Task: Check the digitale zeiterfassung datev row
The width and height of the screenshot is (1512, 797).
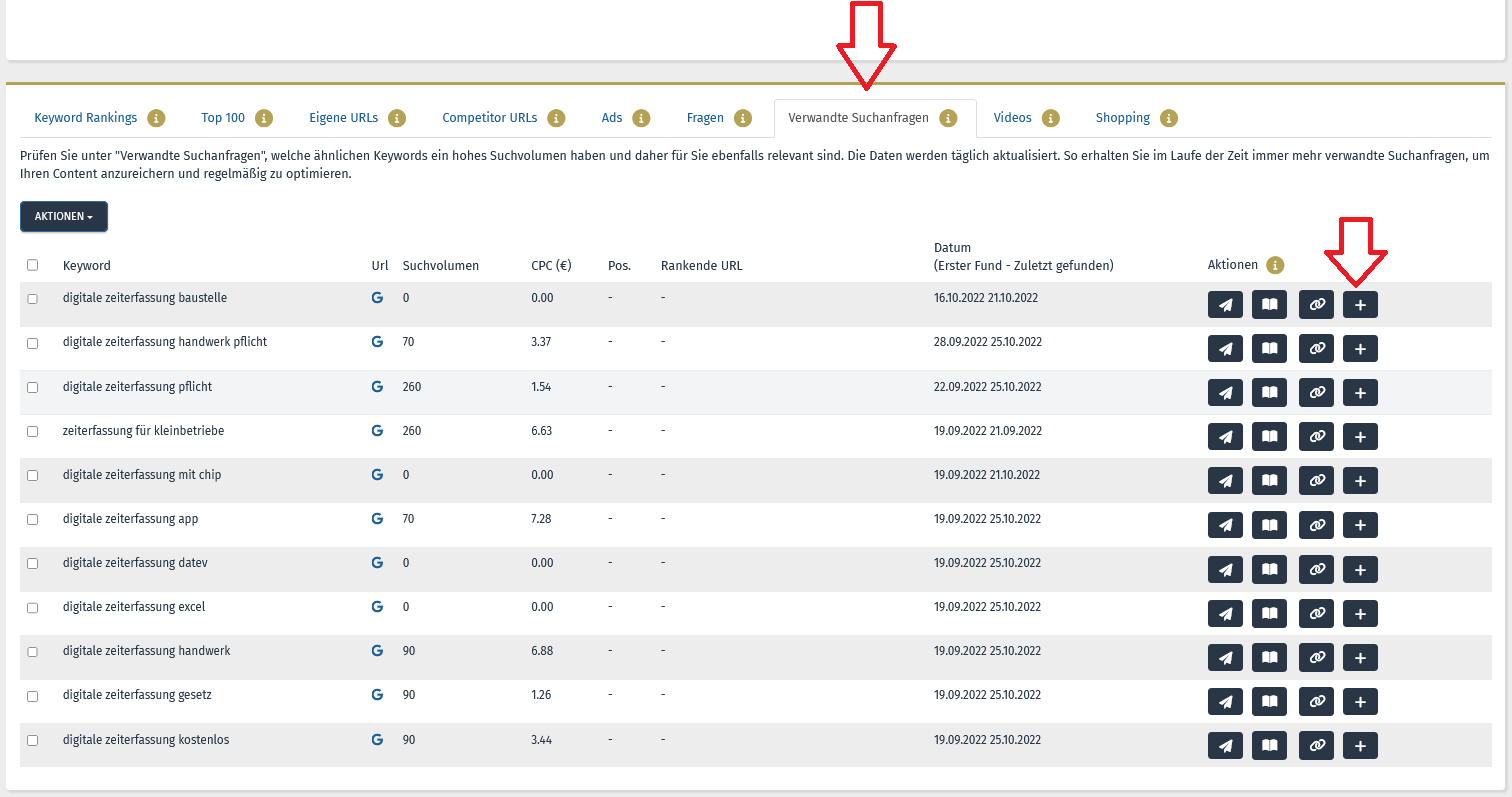Action: [33, 563]
